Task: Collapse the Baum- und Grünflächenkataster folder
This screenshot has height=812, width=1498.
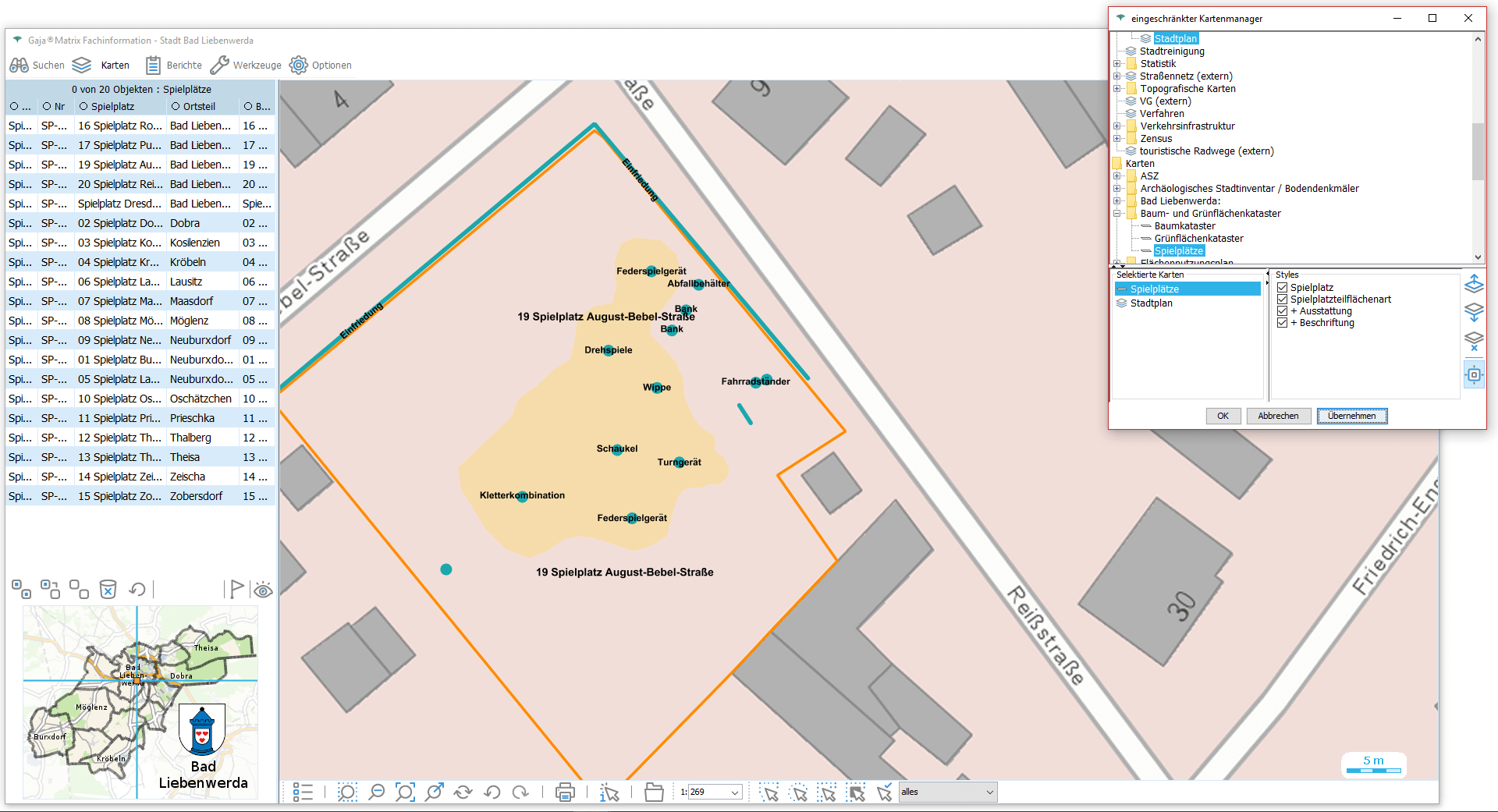Action: [1117, 214]
